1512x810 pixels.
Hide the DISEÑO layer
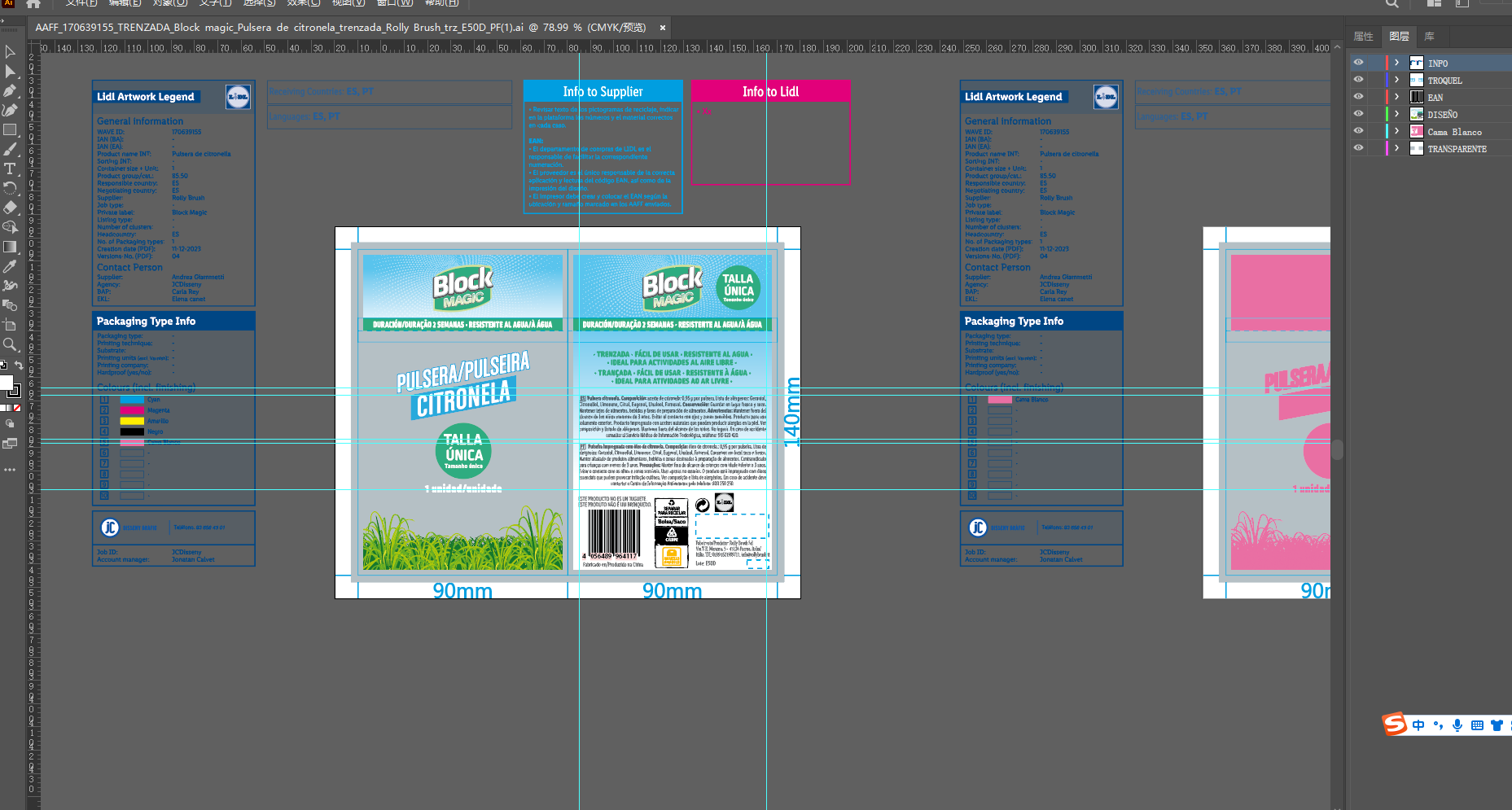coord(1358,114)
